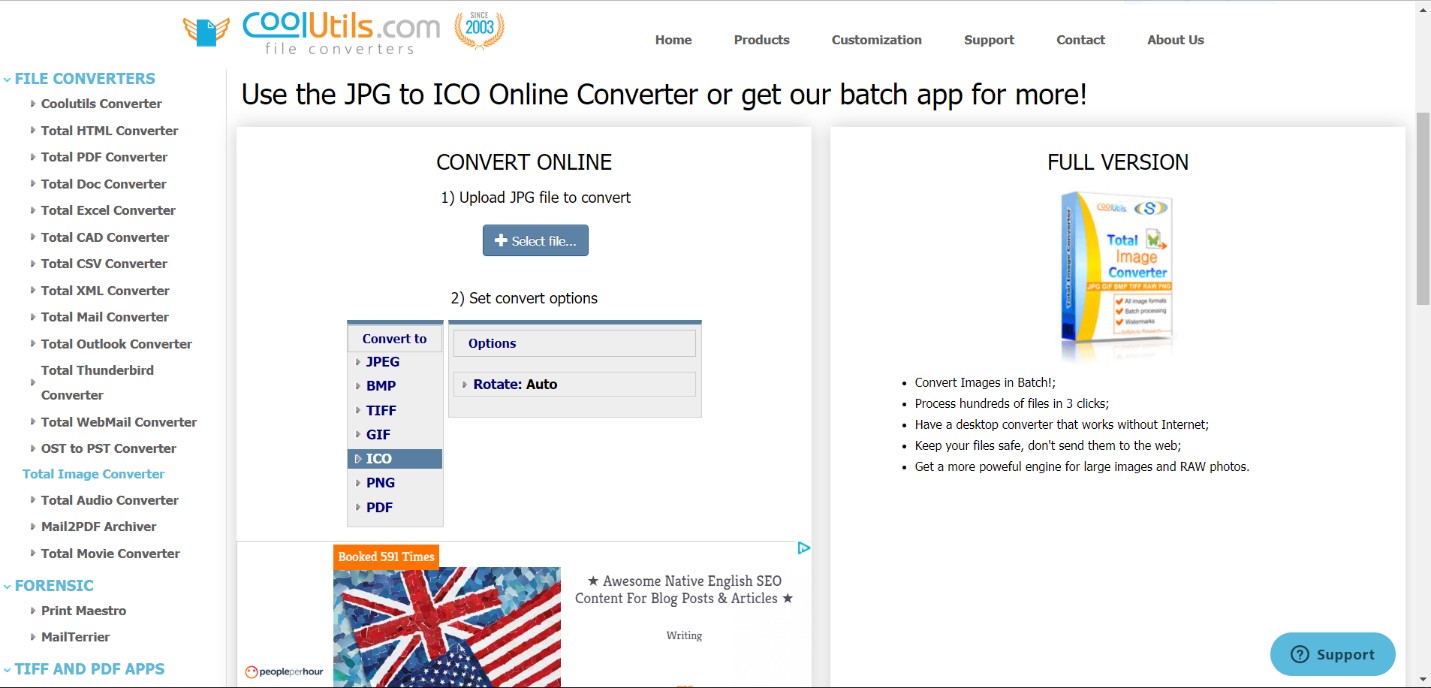
Task: Open the Coolutils Converter link
Action: pyautogui.click(x=101, y=104)
